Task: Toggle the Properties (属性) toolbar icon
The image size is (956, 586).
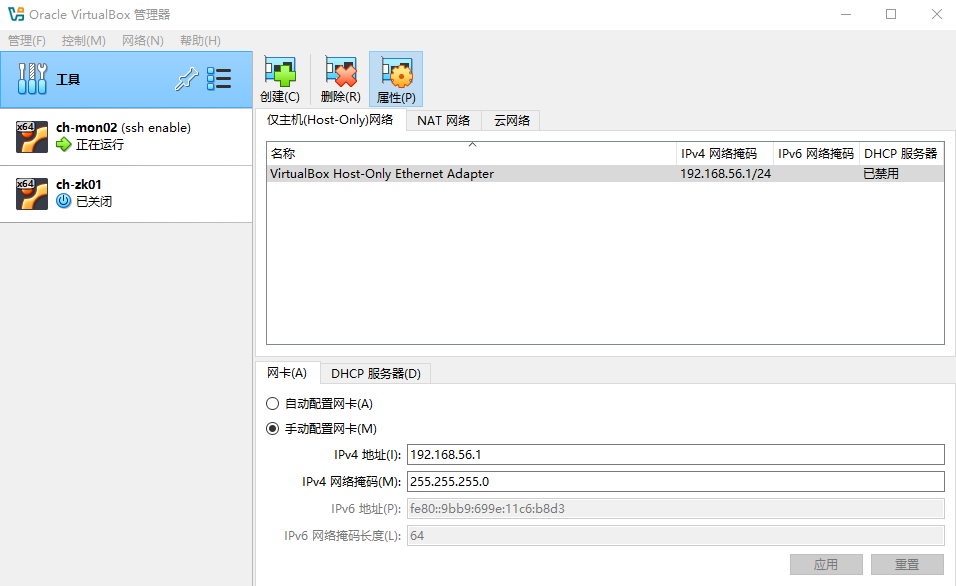Action: 396,73
